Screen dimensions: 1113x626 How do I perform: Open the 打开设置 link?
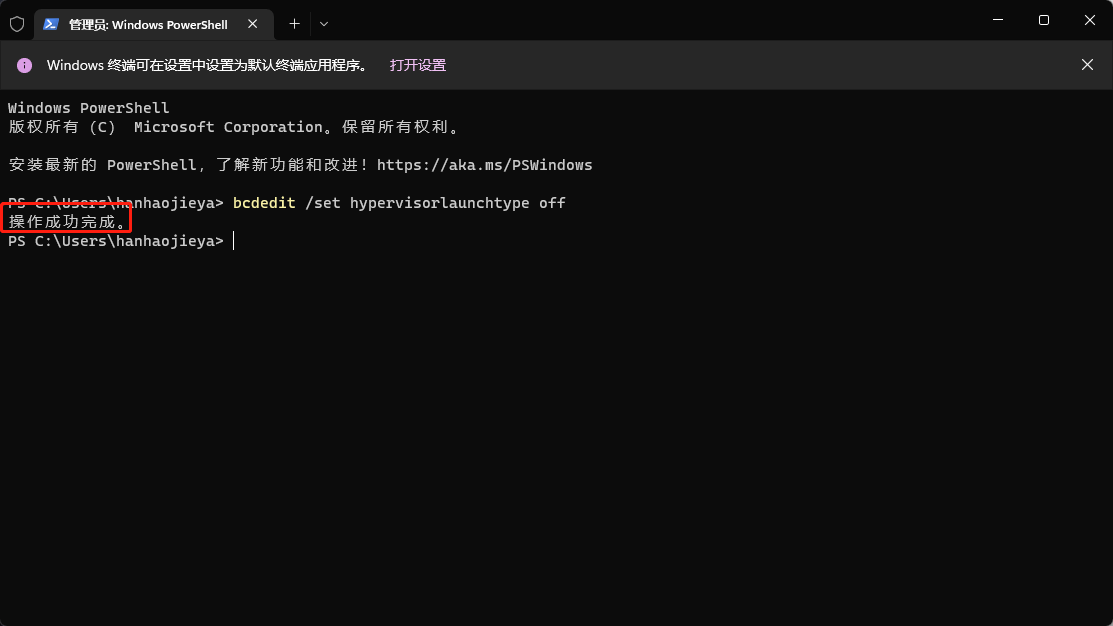click(x=417, y=65)
